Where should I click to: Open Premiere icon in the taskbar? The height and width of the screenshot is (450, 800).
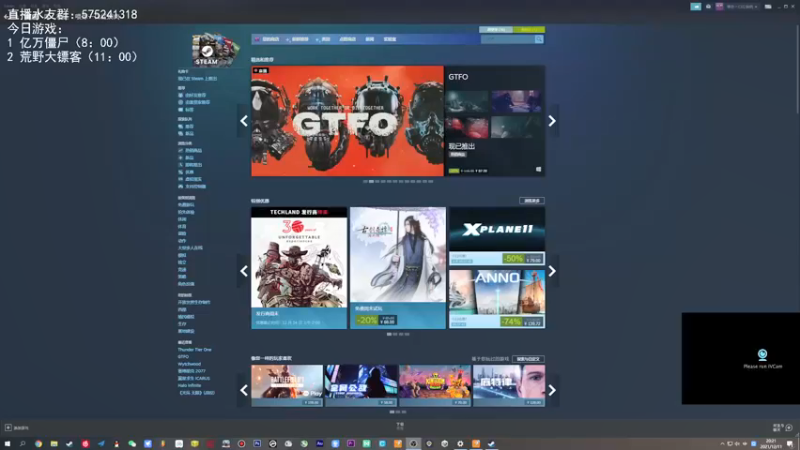coord(351,444)
